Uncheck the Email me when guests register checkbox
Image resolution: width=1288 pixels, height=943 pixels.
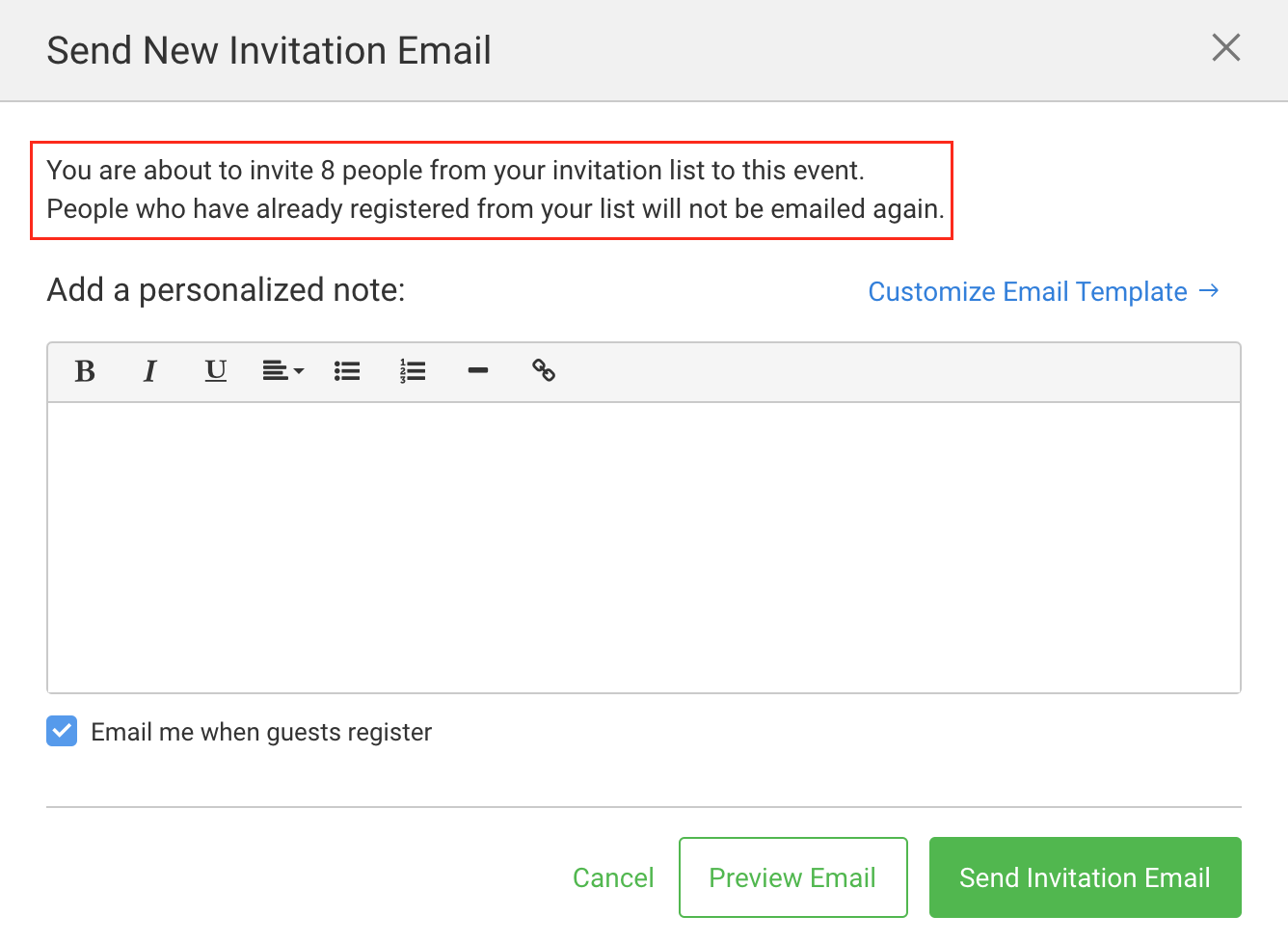62,732
